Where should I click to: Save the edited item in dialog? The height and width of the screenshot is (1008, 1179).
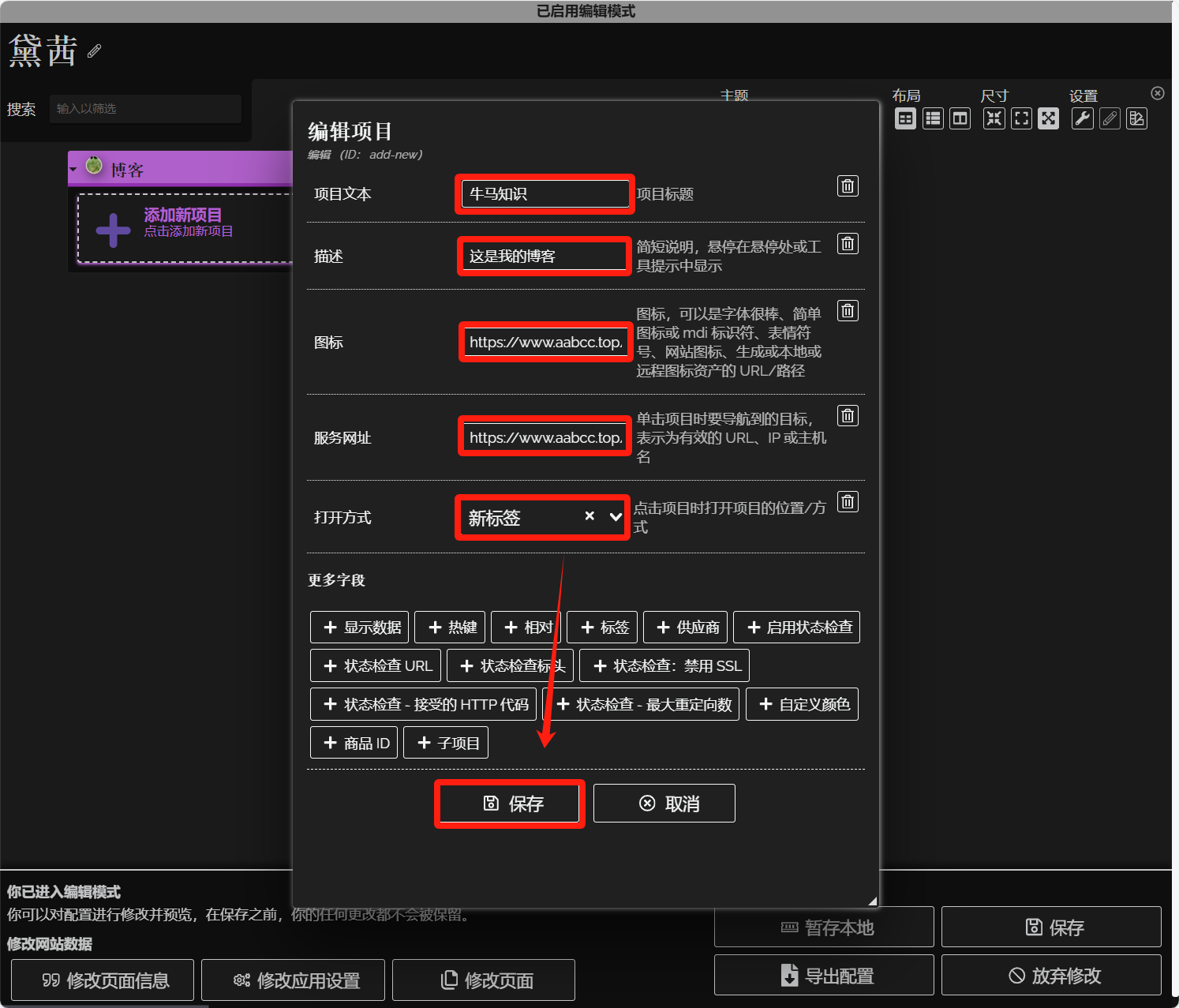pyautogui.click(x=510, y=804)
